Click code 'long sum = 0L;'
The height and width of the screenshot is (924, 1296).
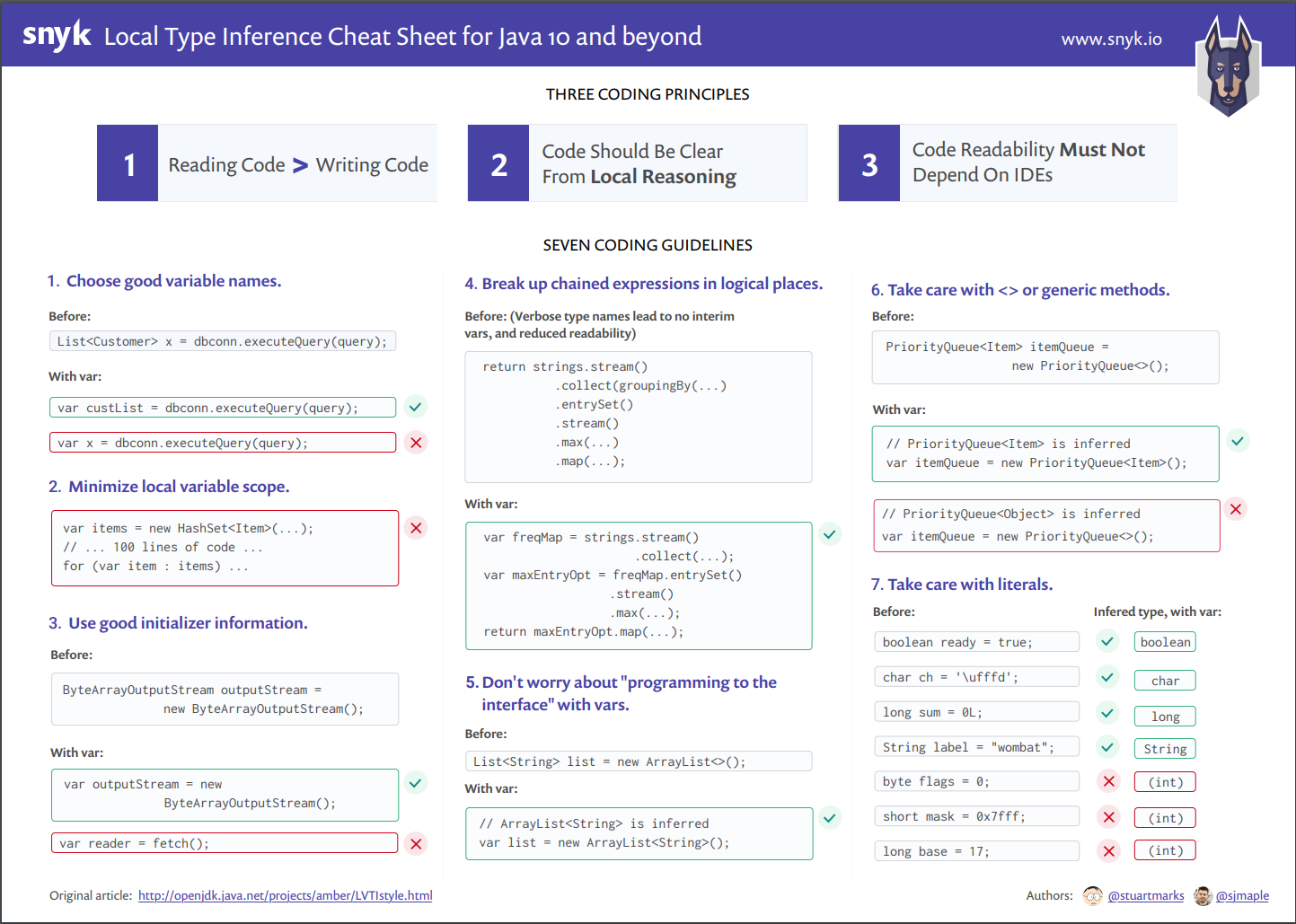[x=977, y=712]
